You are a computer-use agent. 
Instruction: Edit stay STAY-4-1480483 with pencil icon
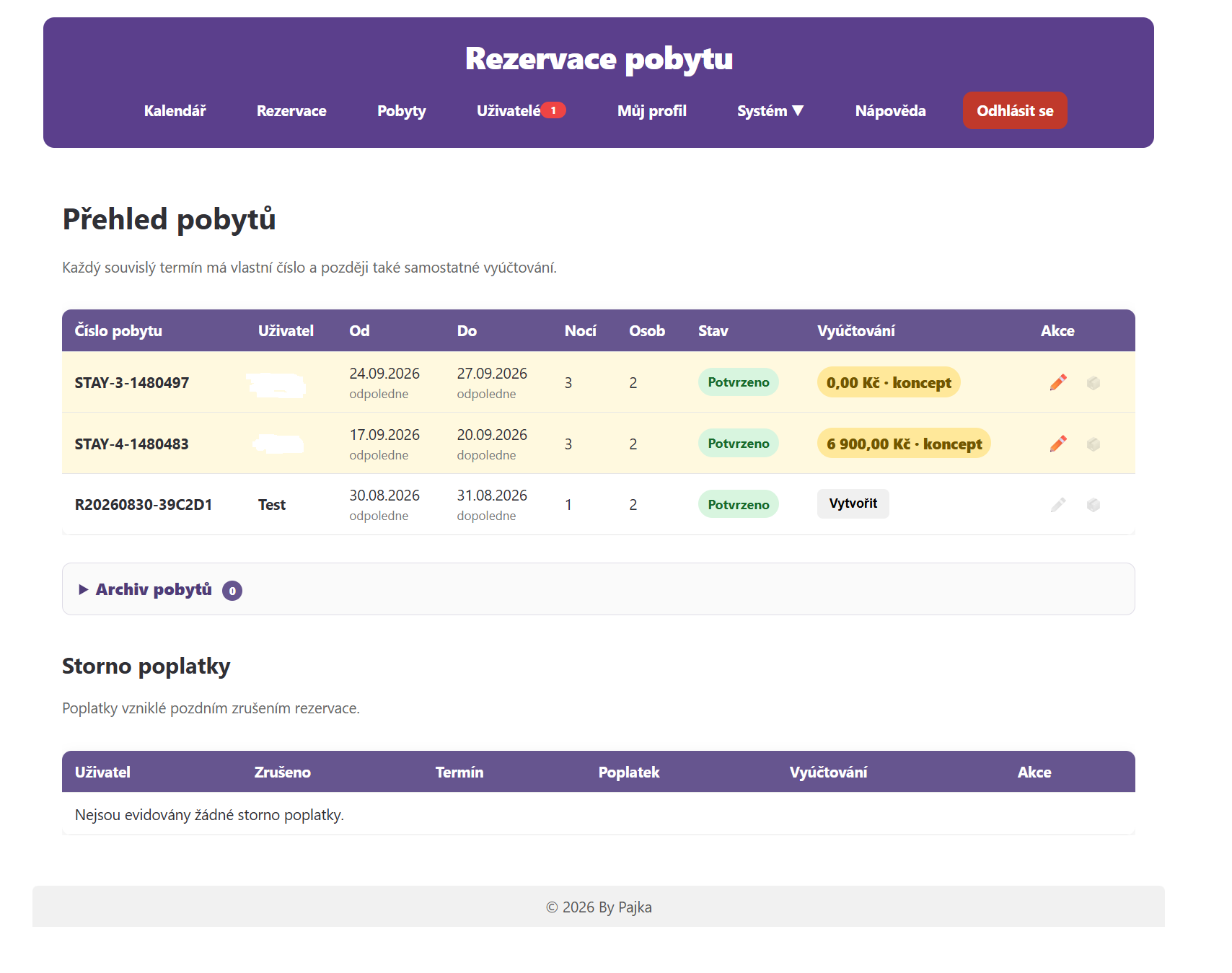tap(1058, 444)
